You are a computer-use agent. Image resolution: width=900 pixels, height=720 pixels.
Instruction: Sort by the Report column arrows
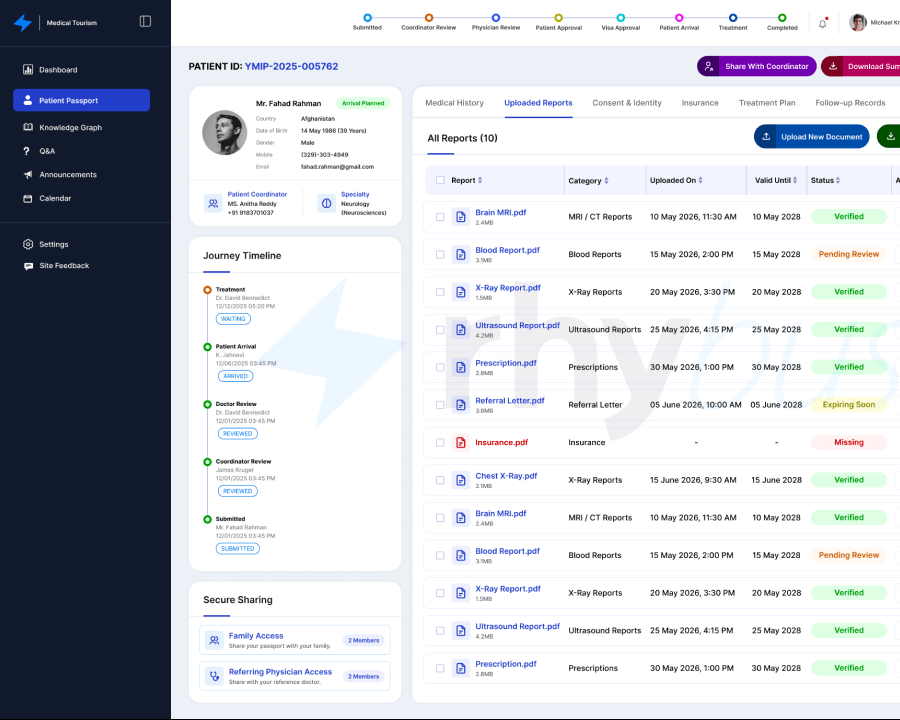tap(480, 180)
